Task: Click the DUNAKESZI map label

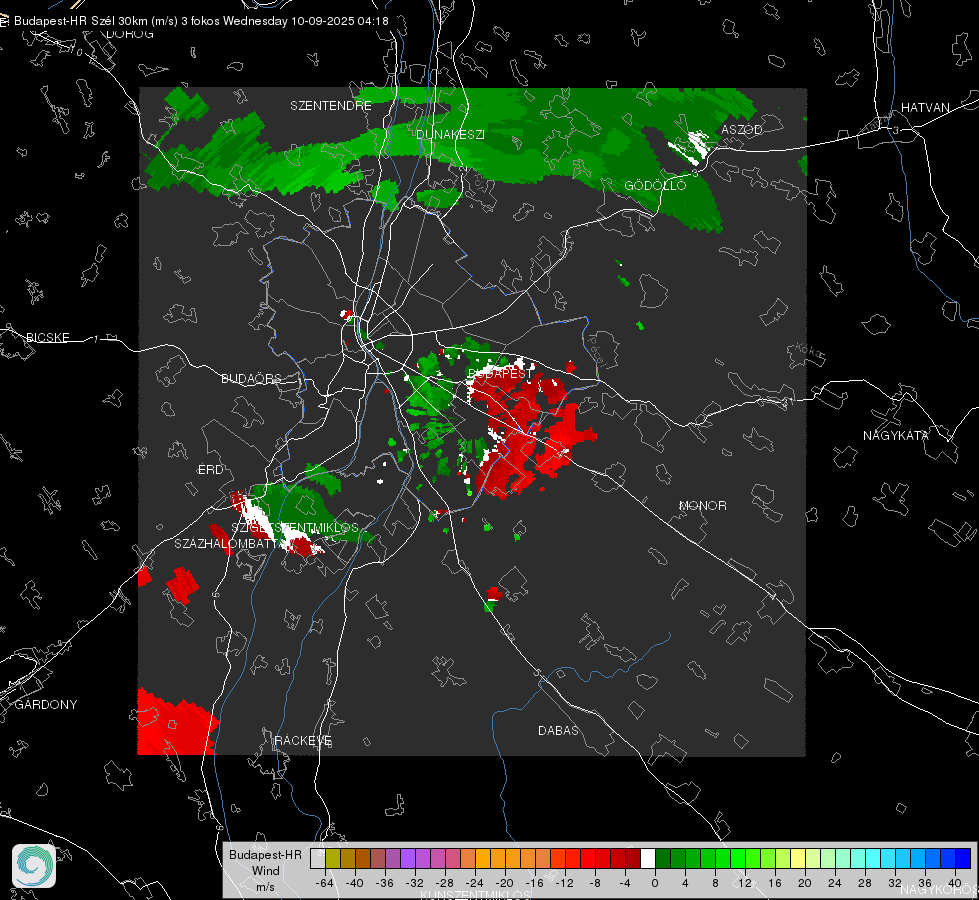Action: pos(450,134)
